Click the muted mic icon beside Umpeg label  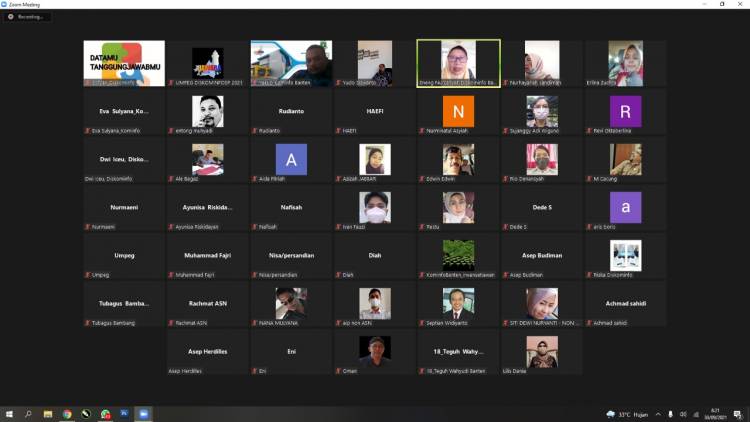coord(88,275)
